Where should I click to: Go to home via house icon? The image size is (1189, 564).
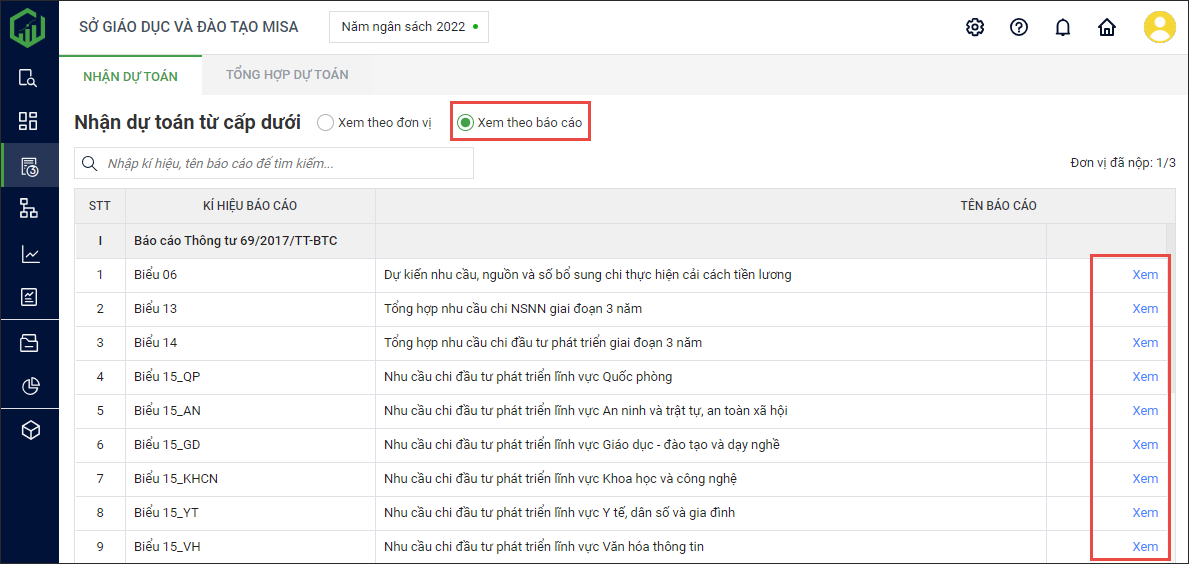[1107, 27]
